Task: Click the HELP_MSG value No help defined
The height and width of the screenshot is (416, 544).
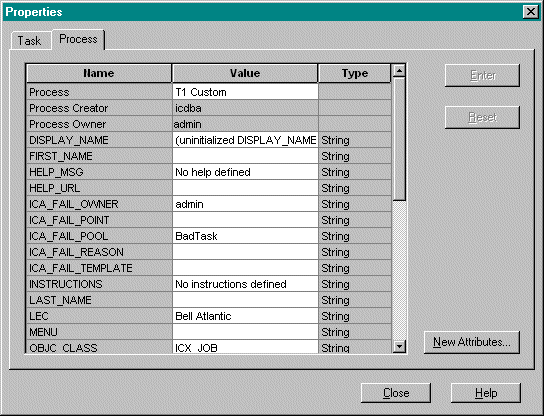Action: pos(245,172)
